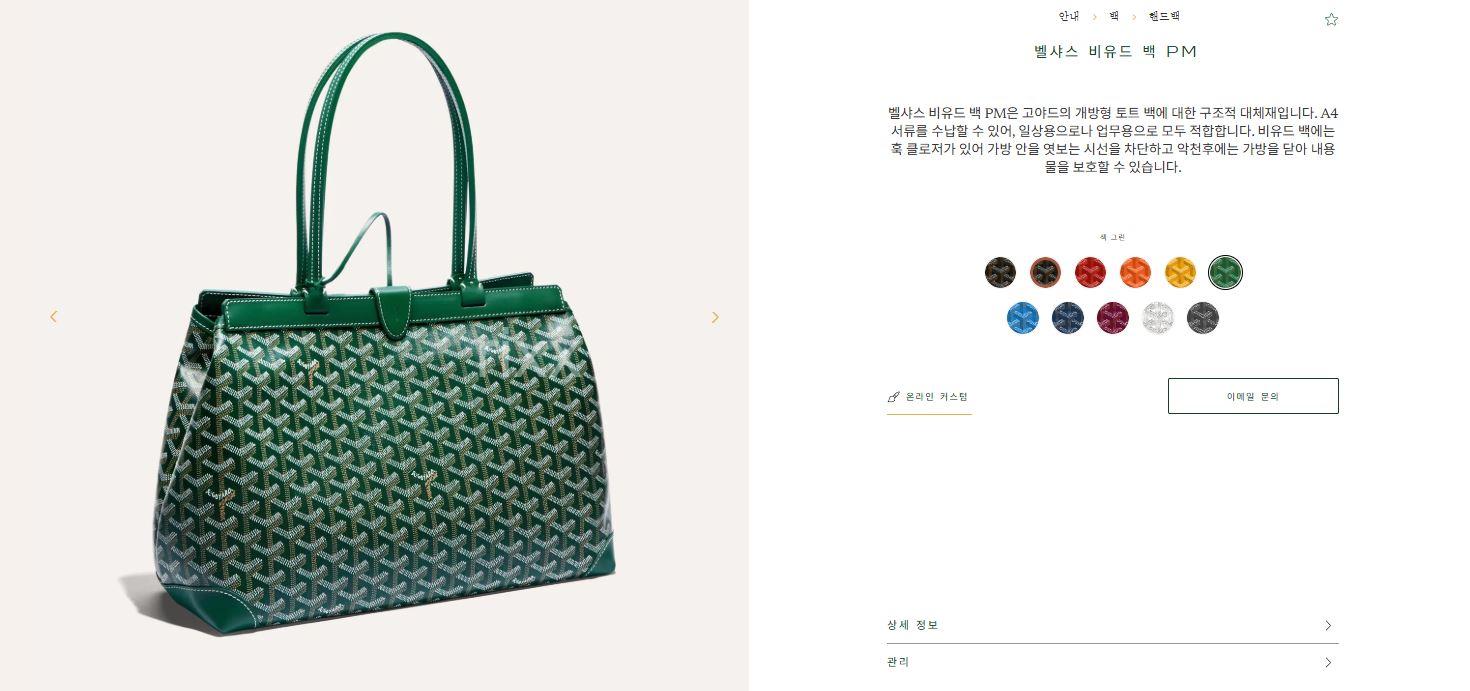Viewport: 1470px width, 691px height.
Task: Choose the orange color swatch
Action: [x=1135, y=272]
